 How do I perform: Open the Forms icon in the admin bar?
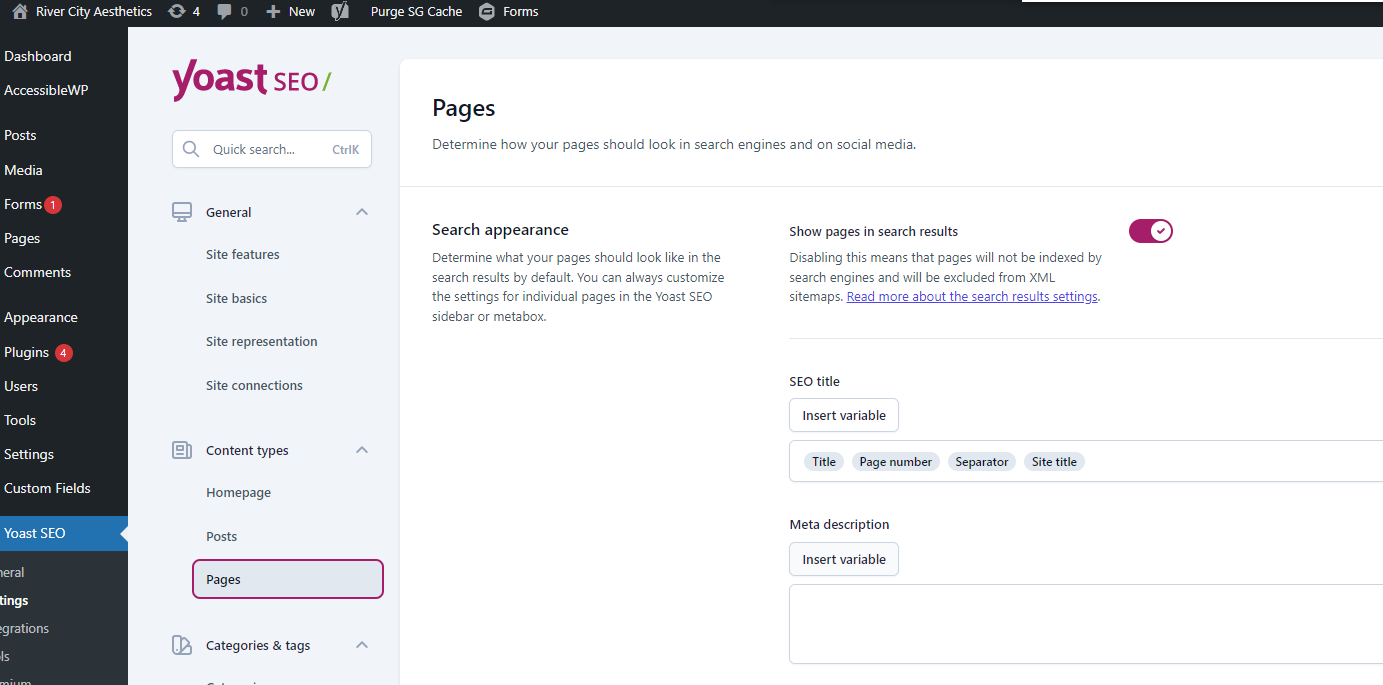click(x=487, y=12)
